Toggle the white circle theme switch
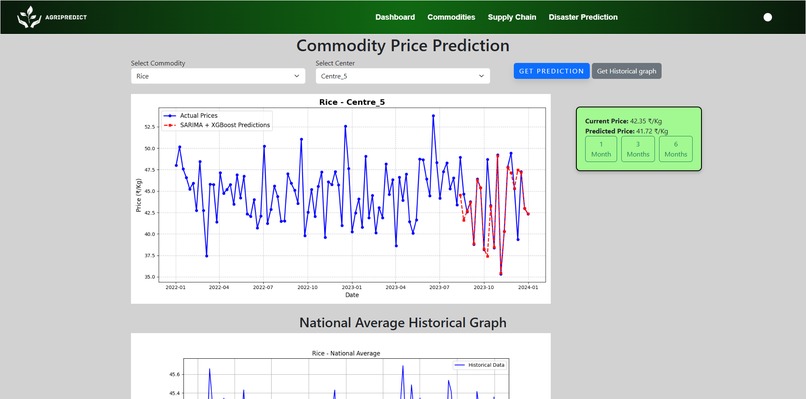The image size is (806, 399). [767, 17]
